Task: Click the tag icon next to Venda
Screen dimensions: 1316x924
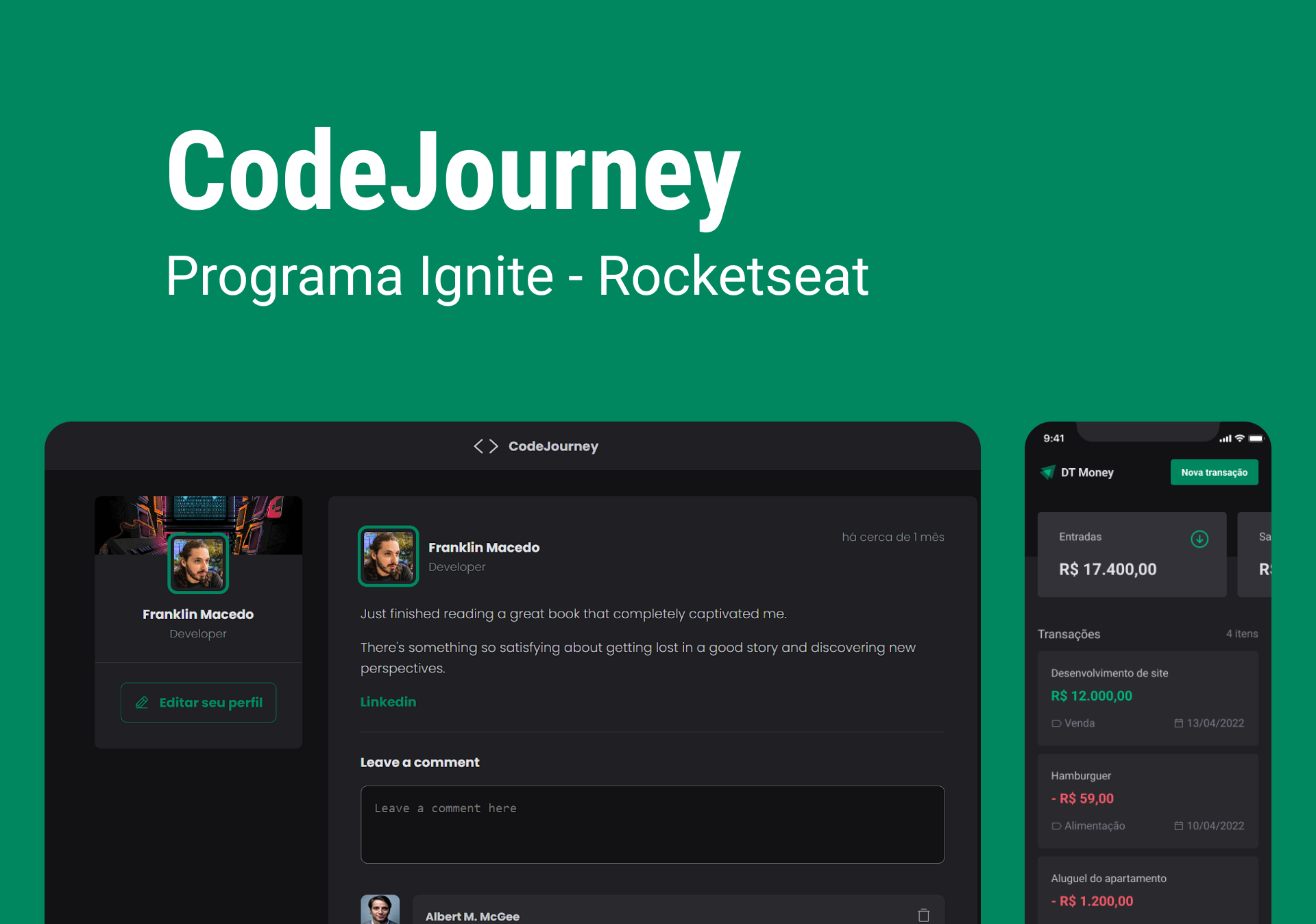Action: point(1056,723)
